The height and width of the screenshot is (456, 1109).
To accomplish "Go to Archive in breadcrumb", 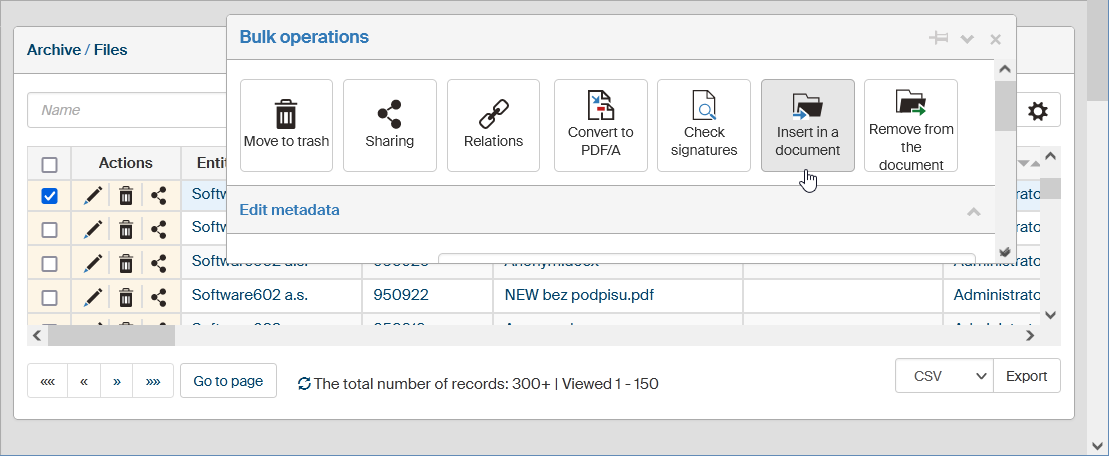I will pyautogui.click(x=53, y=50).
